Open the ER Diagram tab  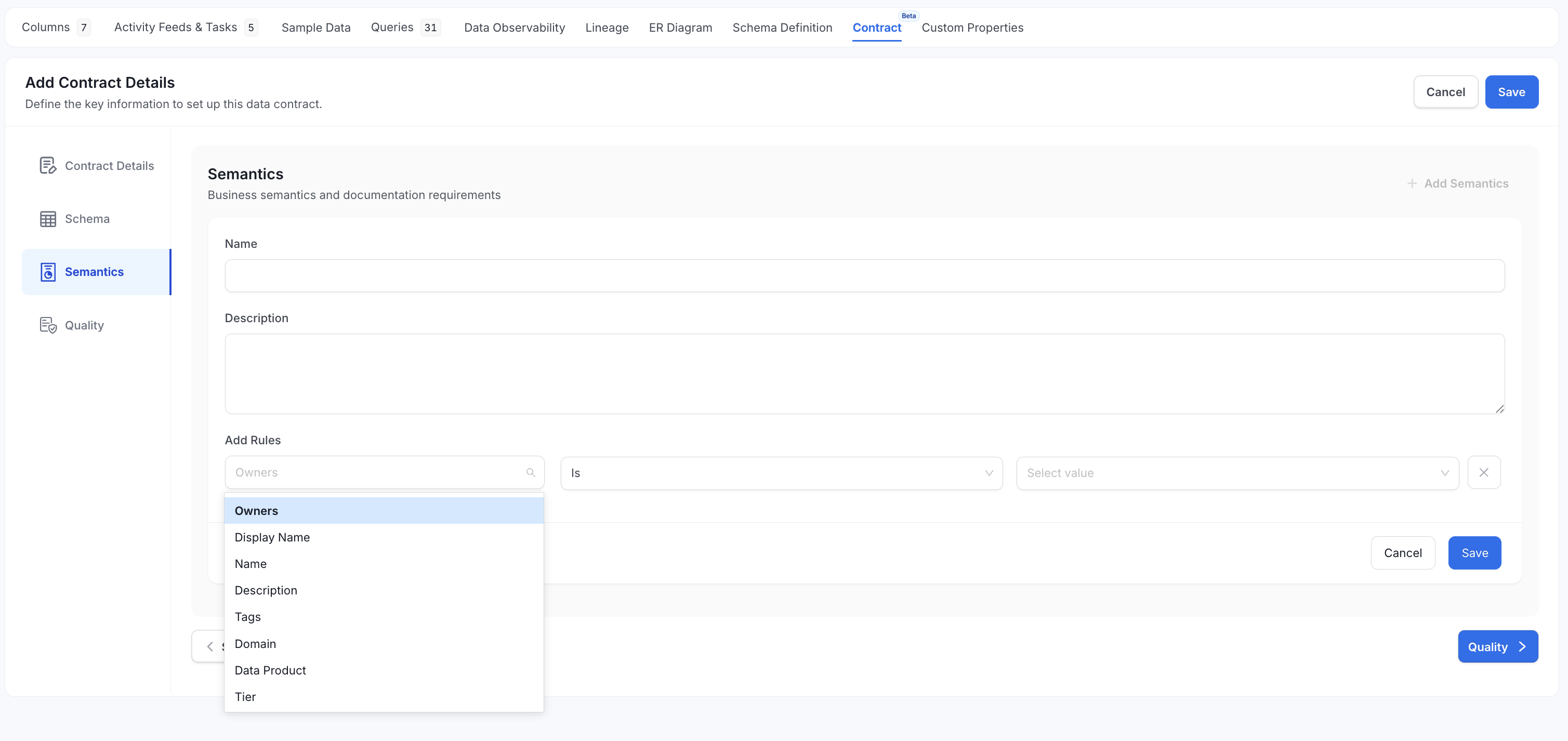tap(680, 28)
